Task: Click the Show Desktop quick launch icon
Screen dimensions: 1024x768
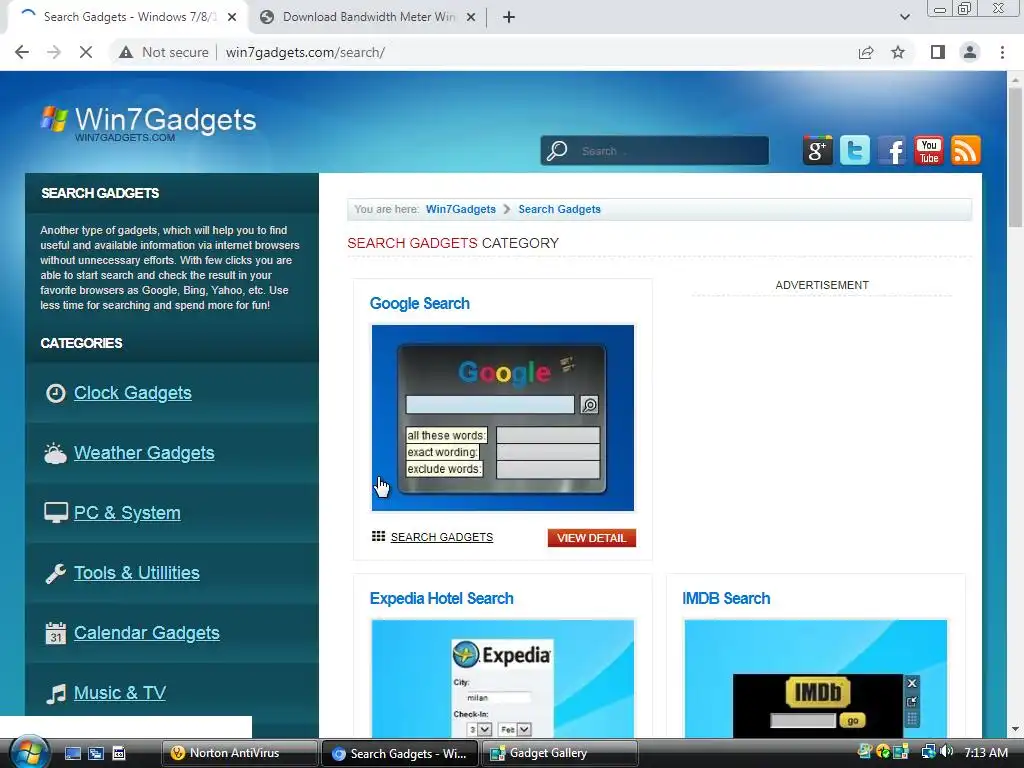Action: pyautogui.click(x=72, y=753)
